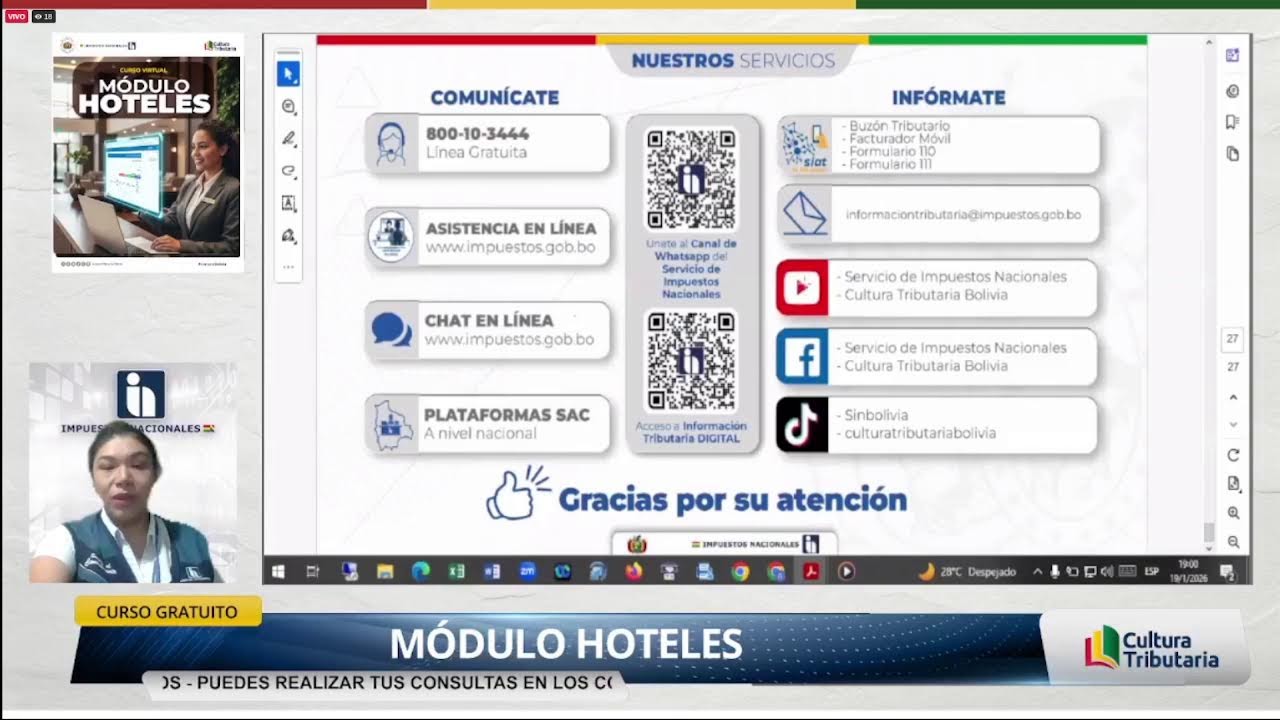The width and height of the screenshot is (1280, 720).
Task: Open Task View in the taskbar
Action: pos(312,572)
